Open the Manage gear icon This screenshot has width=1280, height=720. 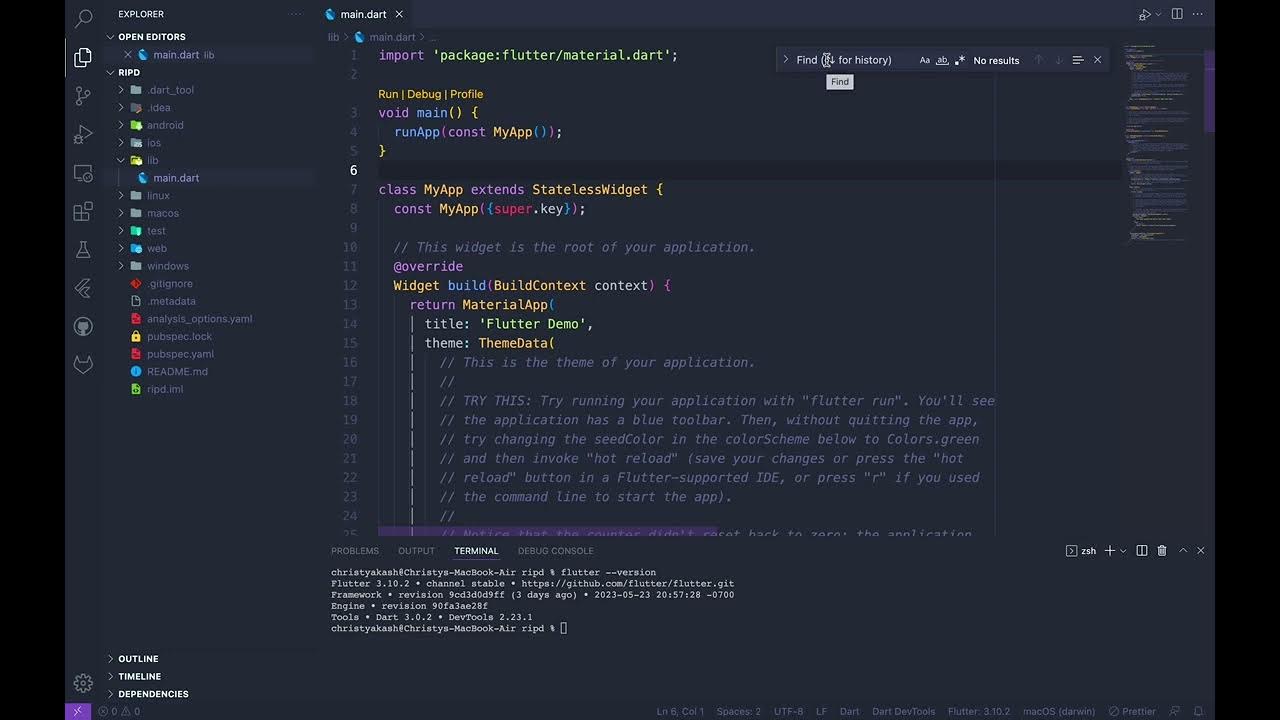(x=84, y=683)
